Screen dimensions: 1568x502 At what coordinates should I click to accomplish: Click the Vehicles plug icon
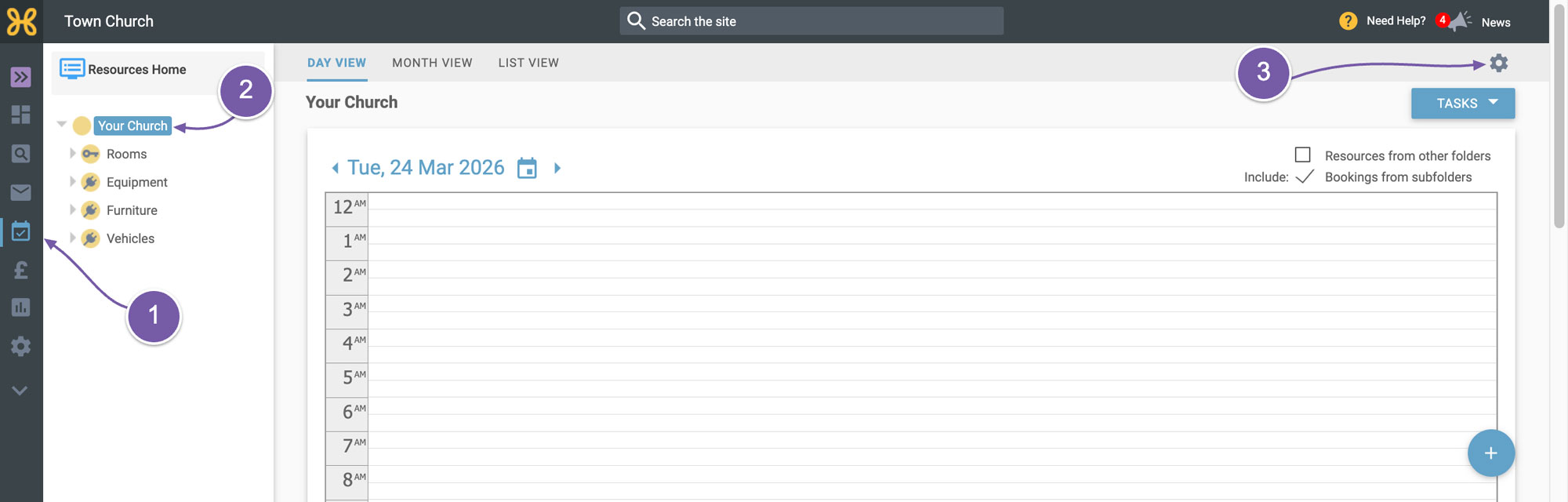click(x=91, y=238)
